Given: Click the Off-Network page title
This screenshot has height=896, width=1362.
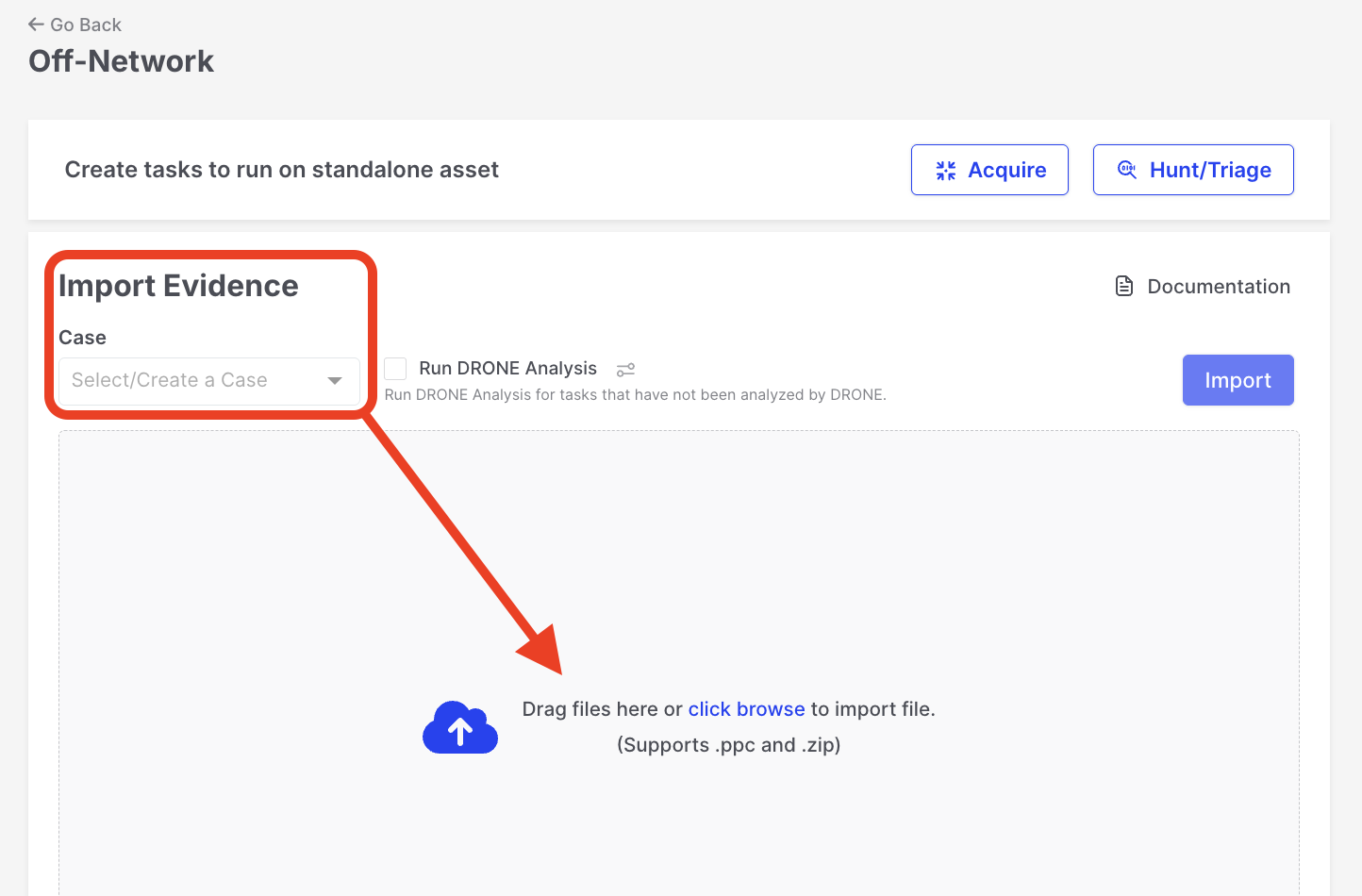Looking at the screenshot, I should coord(122,61).
